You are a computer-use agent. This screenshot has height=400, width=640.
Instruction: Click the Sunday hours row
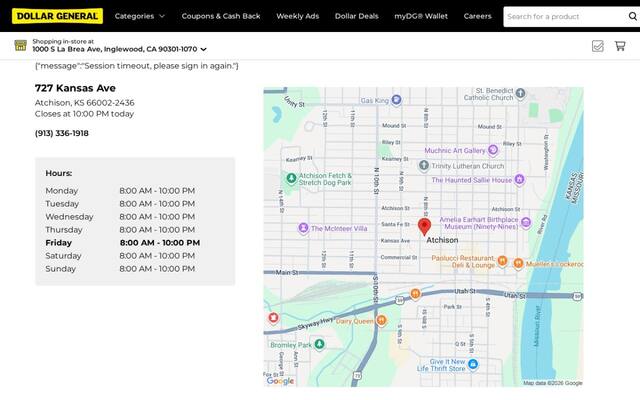[x=120, y=269]
